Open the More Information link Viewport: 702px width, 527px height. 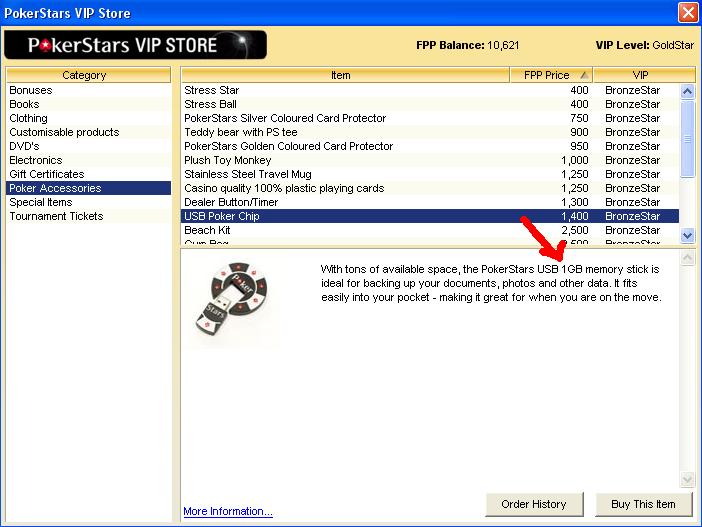228,511
